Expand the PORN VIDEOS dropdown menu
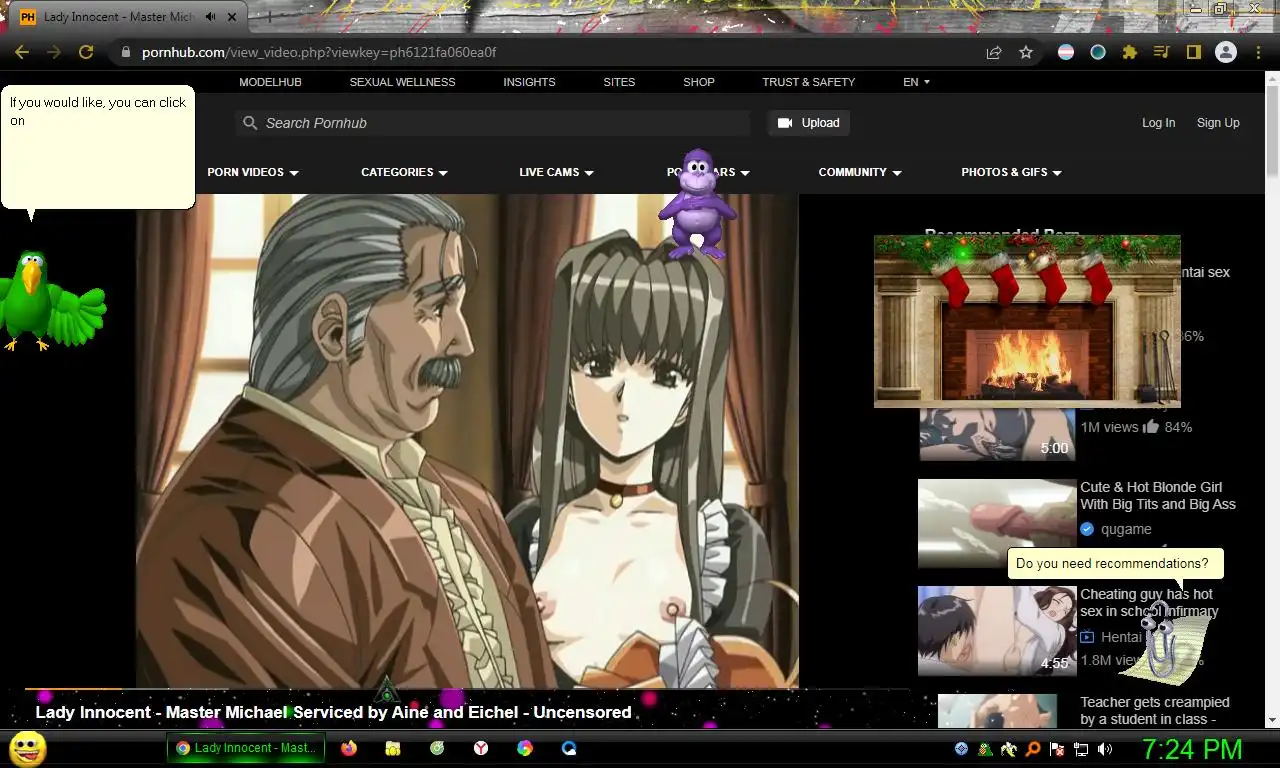 click(x=253, y=172)
